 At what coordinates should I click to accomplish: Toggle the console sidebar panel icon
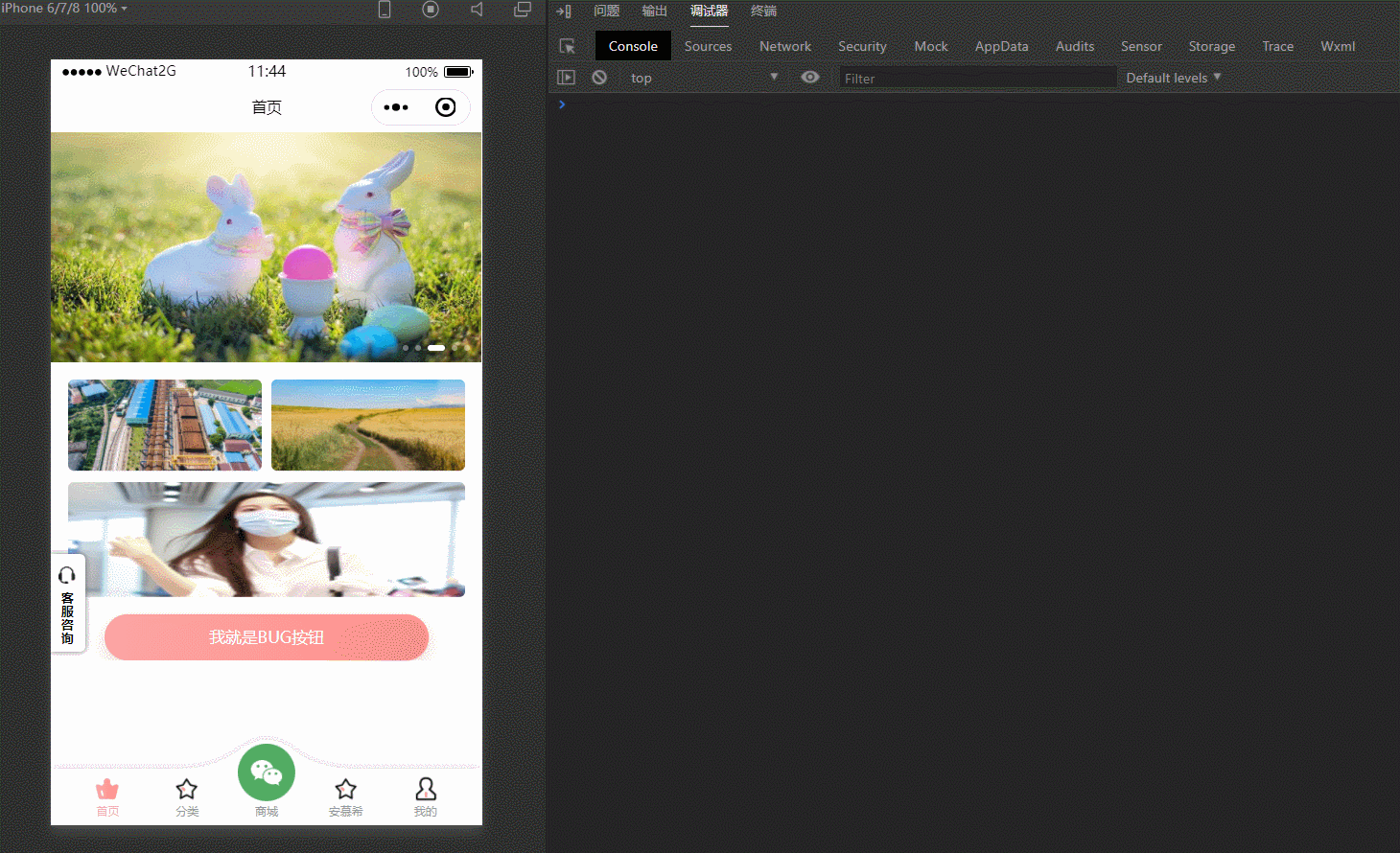pos(567,78)
